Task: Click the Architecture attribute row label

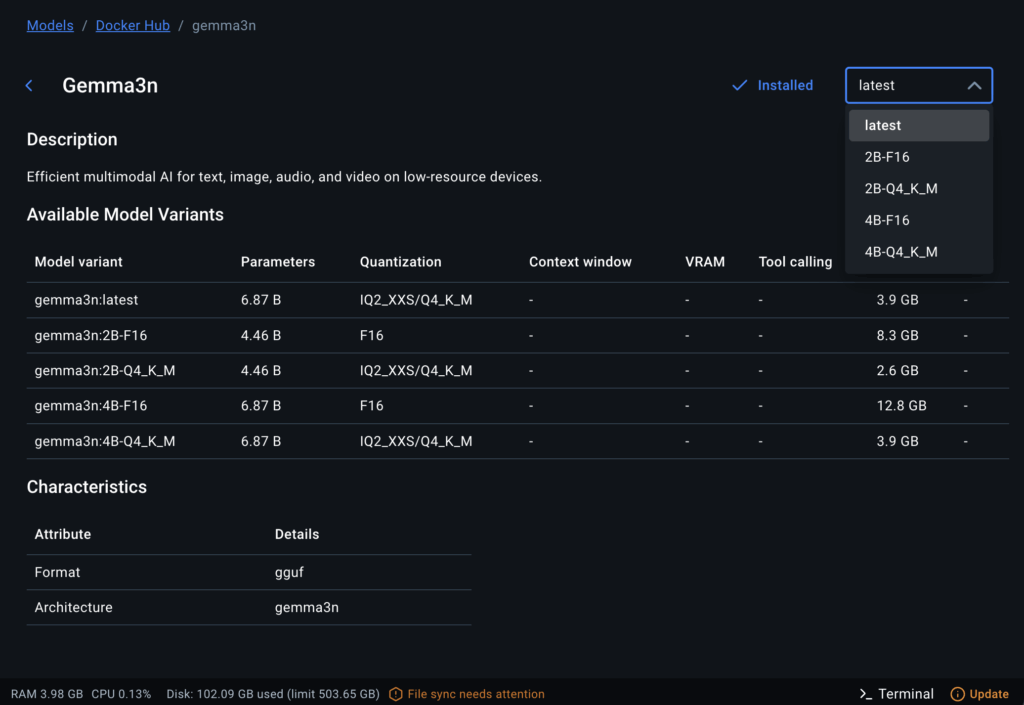Action: tap(73, 607)
